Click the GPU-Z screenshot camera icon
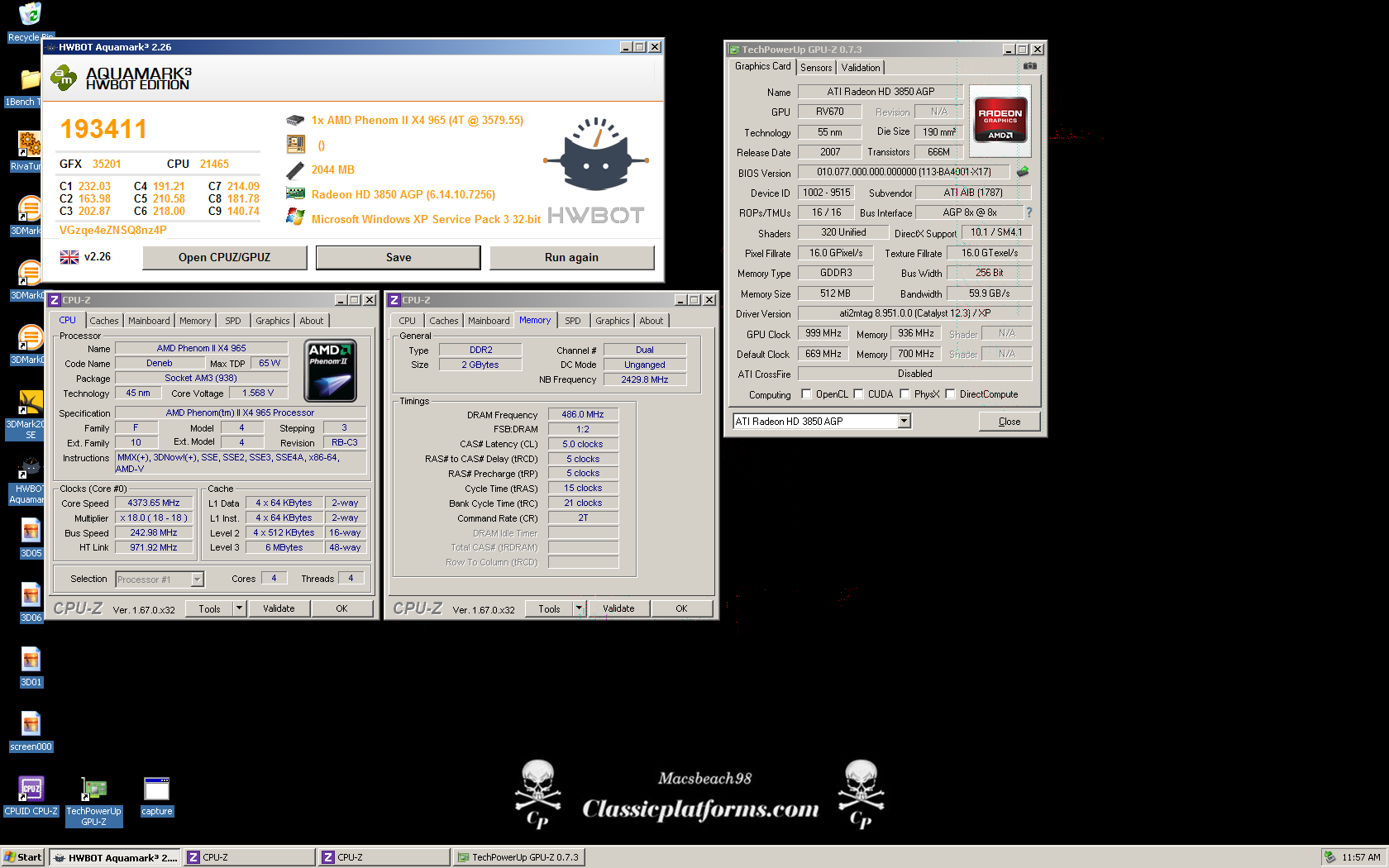Image resolution: width=1389 pixels, height=868 pixels. coord(1030,66)
